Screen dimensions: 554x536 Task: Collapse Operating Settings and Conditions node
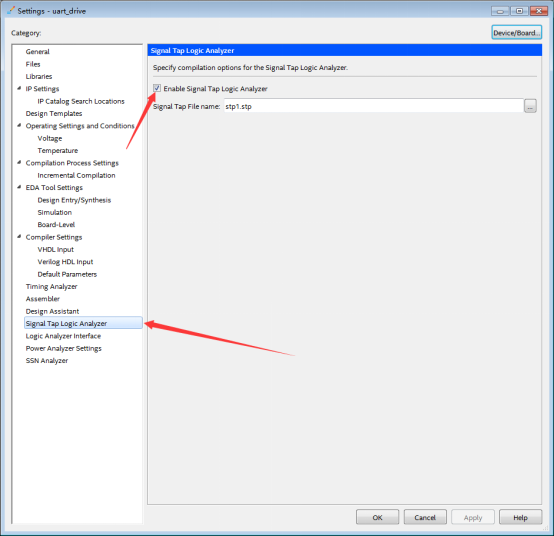[x=19, y=125]
